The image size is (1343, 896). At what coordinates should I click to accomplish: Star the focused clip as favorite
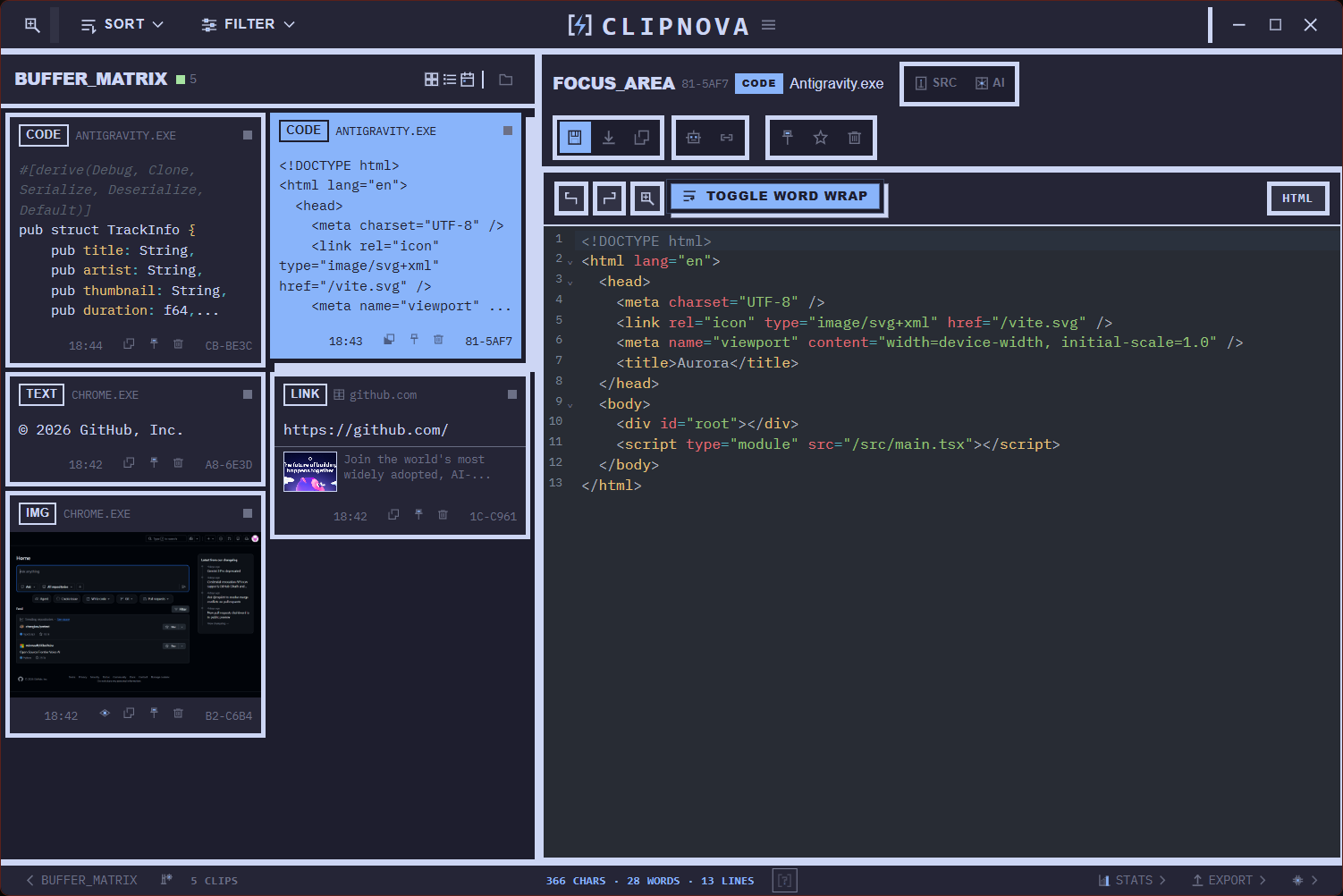(x=821, y=138)
